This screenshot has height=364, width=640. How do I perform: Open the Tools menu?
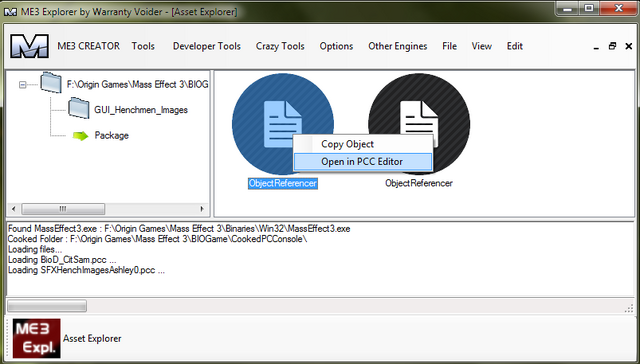pyautogui.click(x=143, y=46)
